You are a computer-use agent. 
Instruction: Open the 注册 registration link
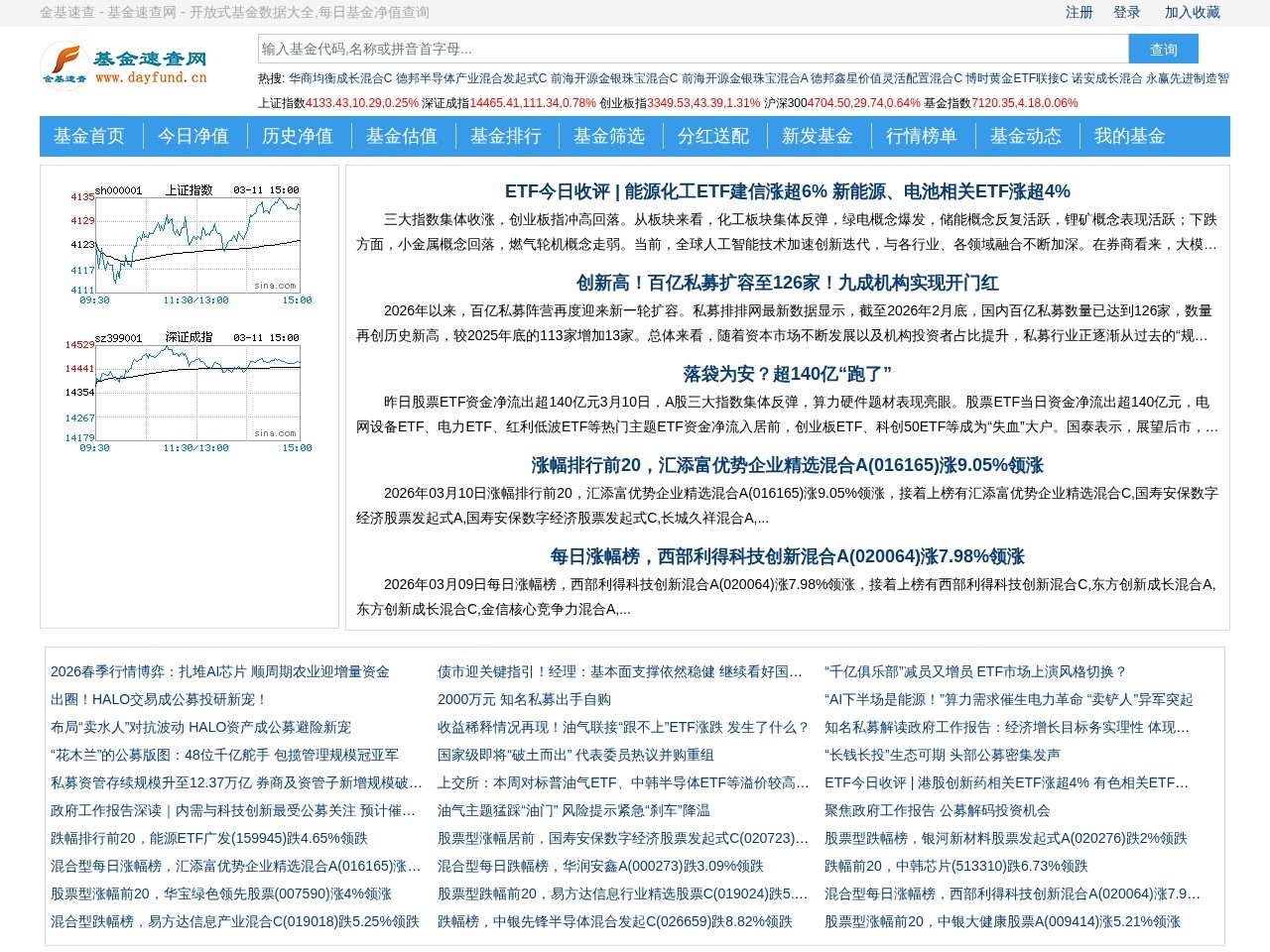tap(1079, 12)
